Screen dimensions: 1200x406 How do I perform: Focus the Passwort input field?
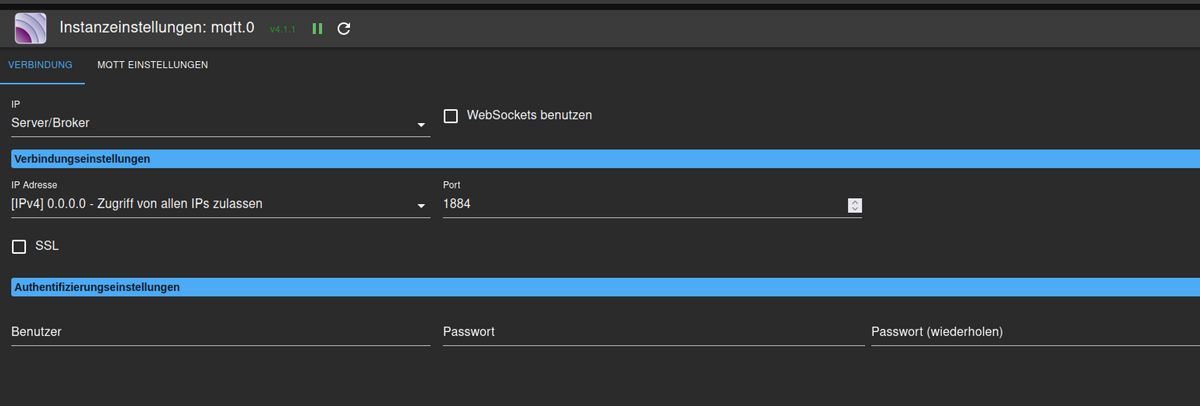click(x=653, y=332)
